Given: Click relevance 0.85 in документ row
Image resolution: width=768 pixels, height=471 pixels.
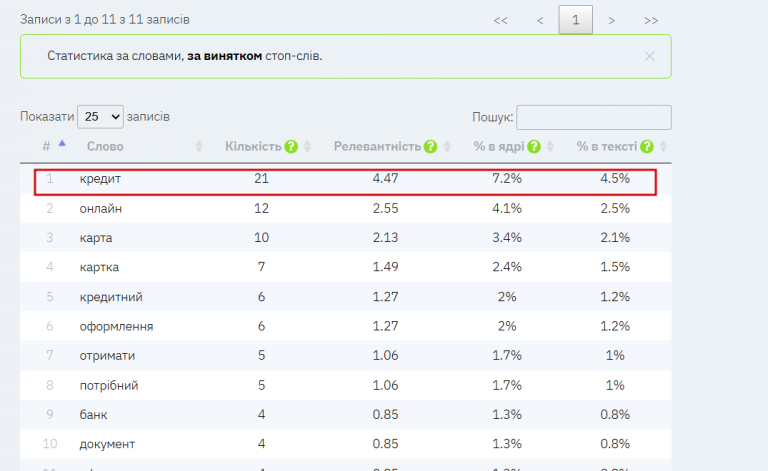Looking at the screenshot, I should [x=385, y=444].
